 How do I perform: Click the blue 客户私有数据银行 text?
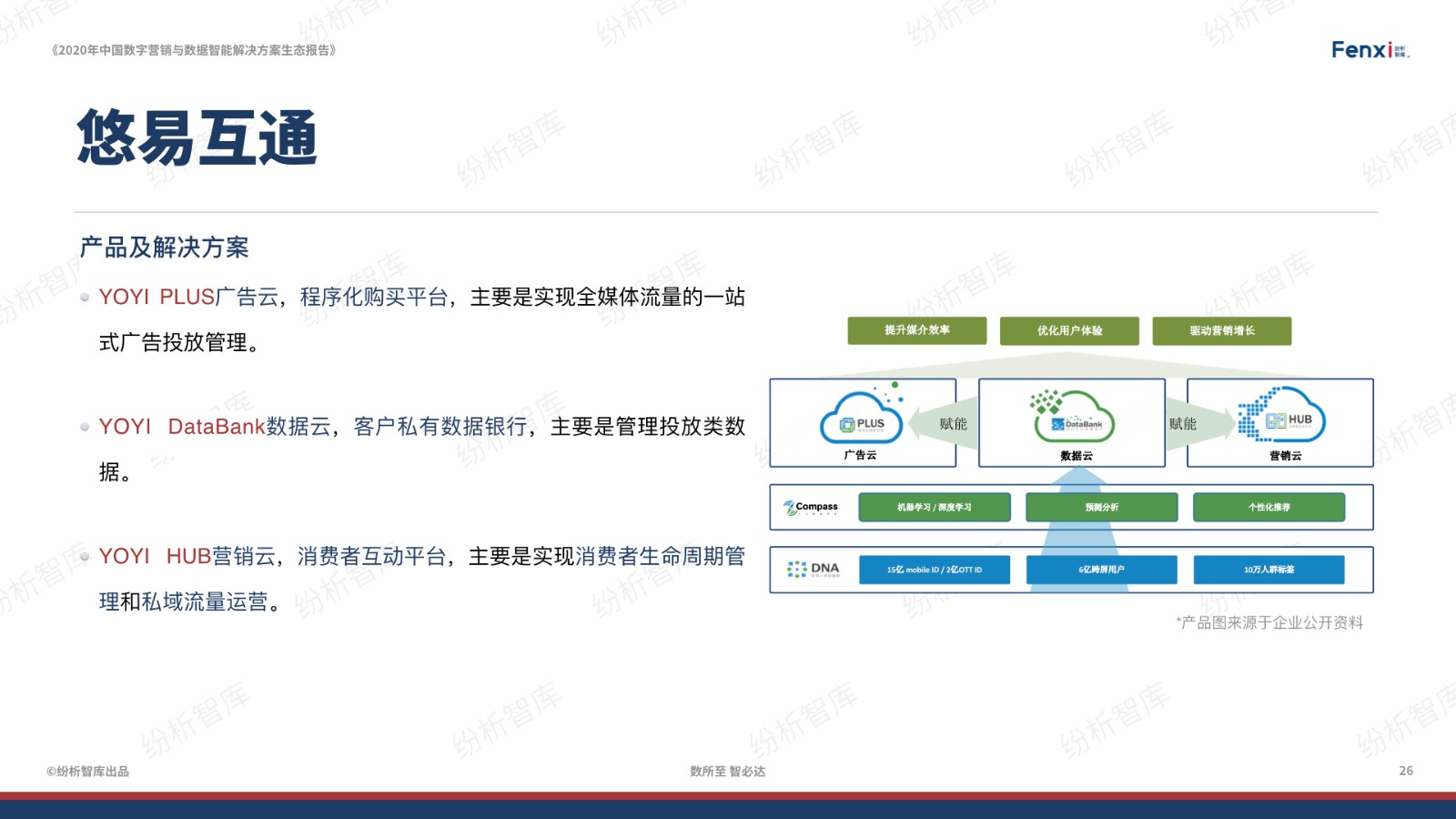pos(440,427)
